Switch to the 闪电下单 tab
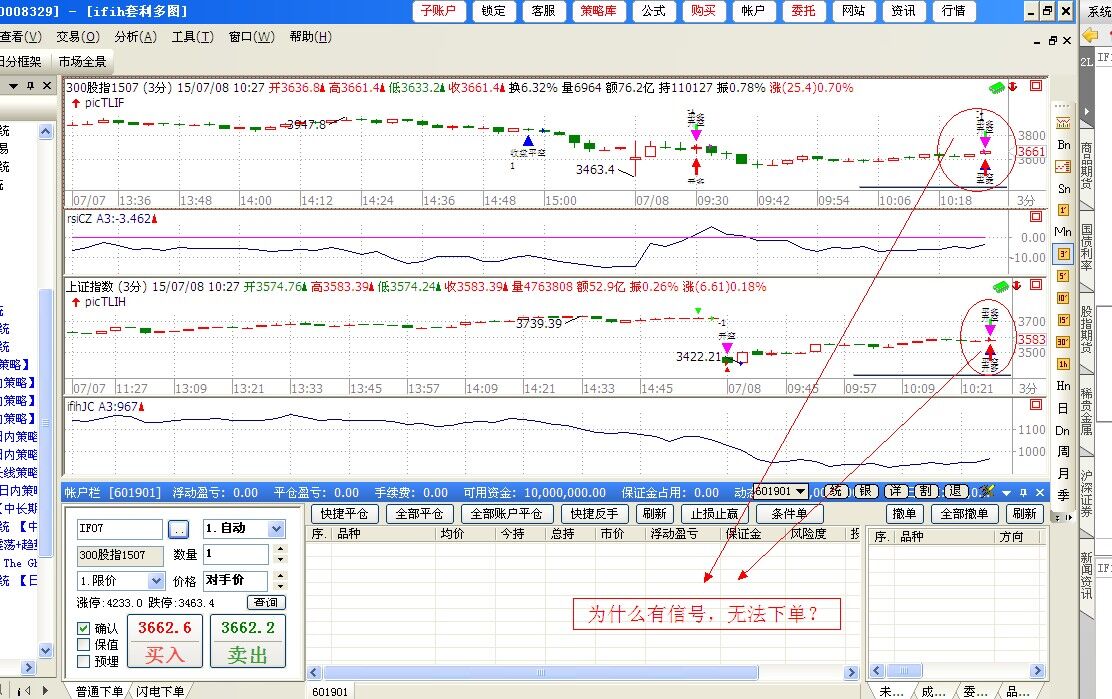Image resolution: width=1112 pixels, height=699 pixels. coord(160,691)
